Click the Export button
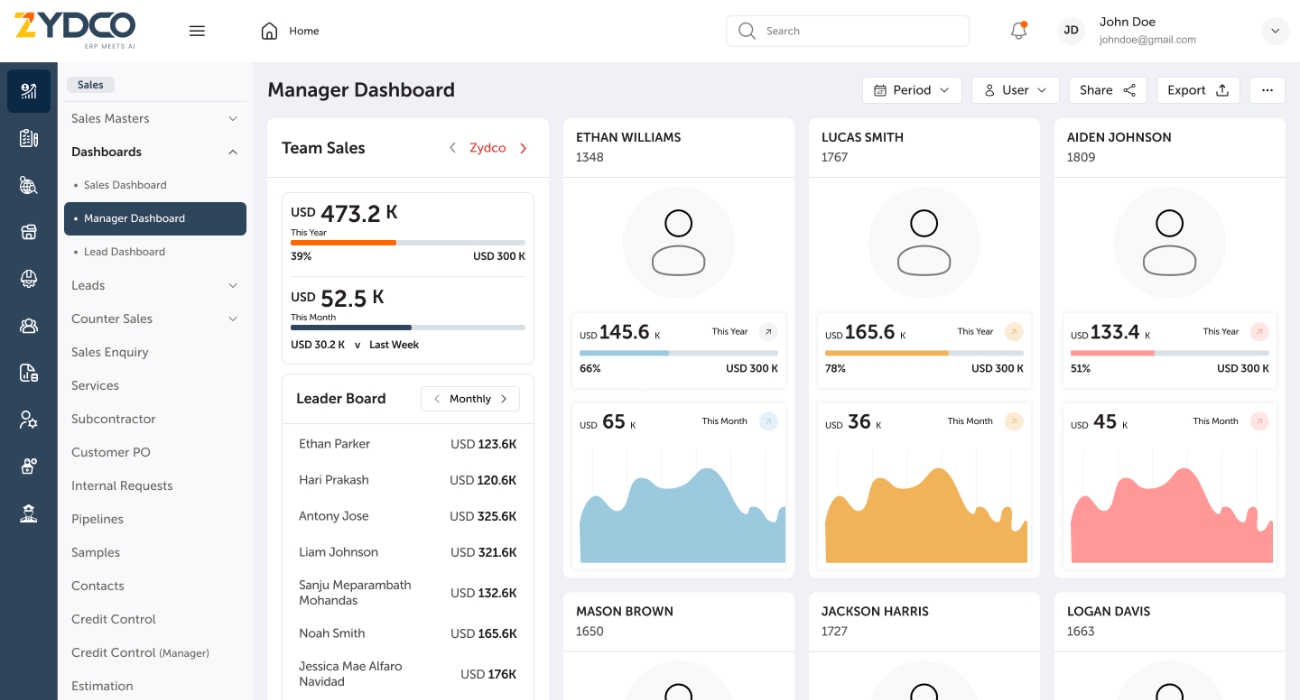1300x700 pixels. click(x=1197, y=90)
